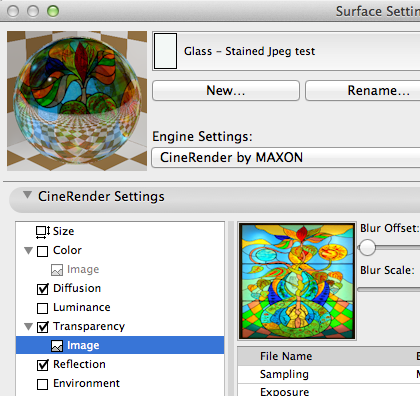Select the grayed Image icon under Color

coord(57,270)
